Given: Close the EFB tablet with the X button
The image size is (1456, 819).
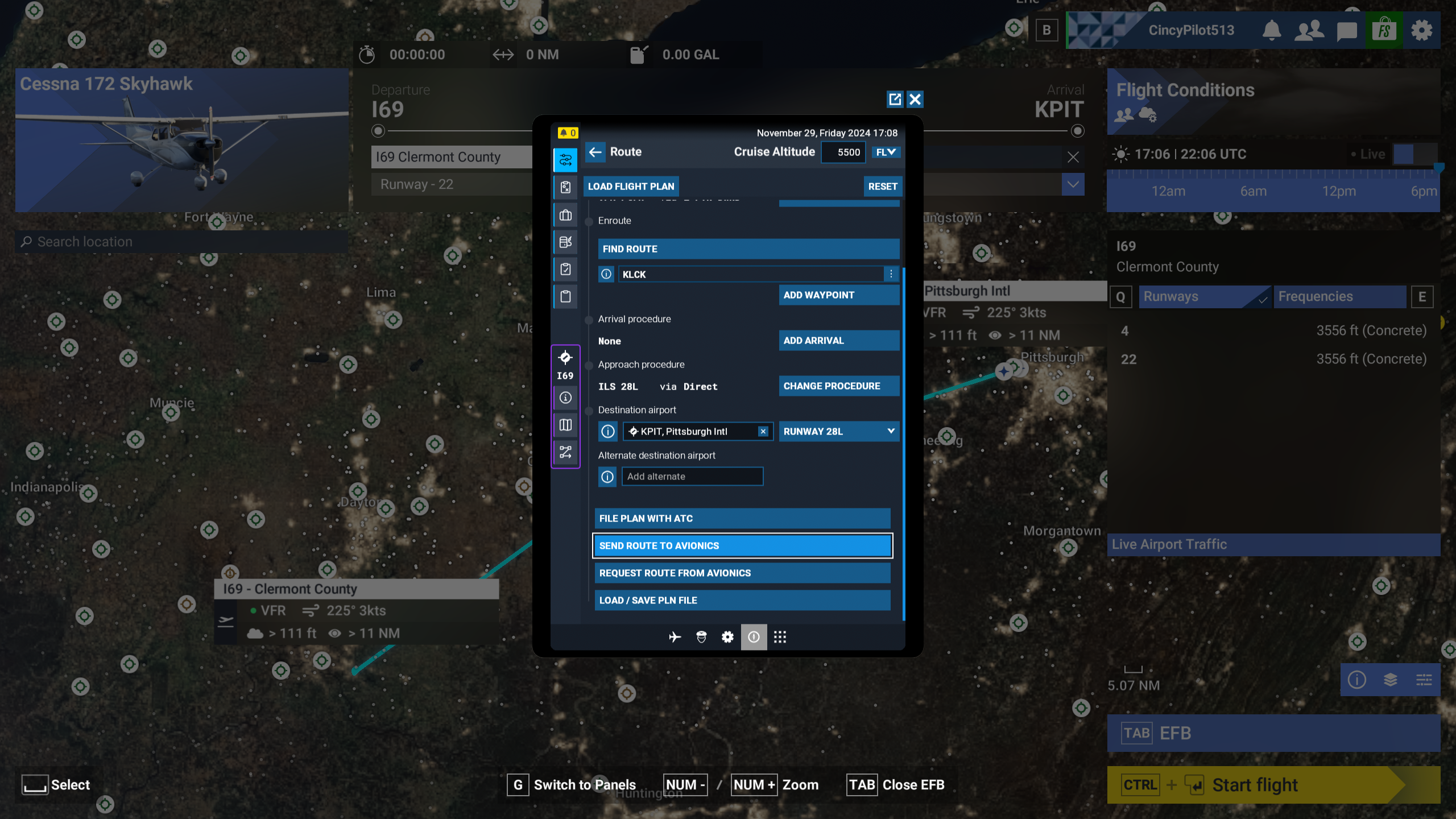Looking at the screenshot, I should [x=915, y=100].
